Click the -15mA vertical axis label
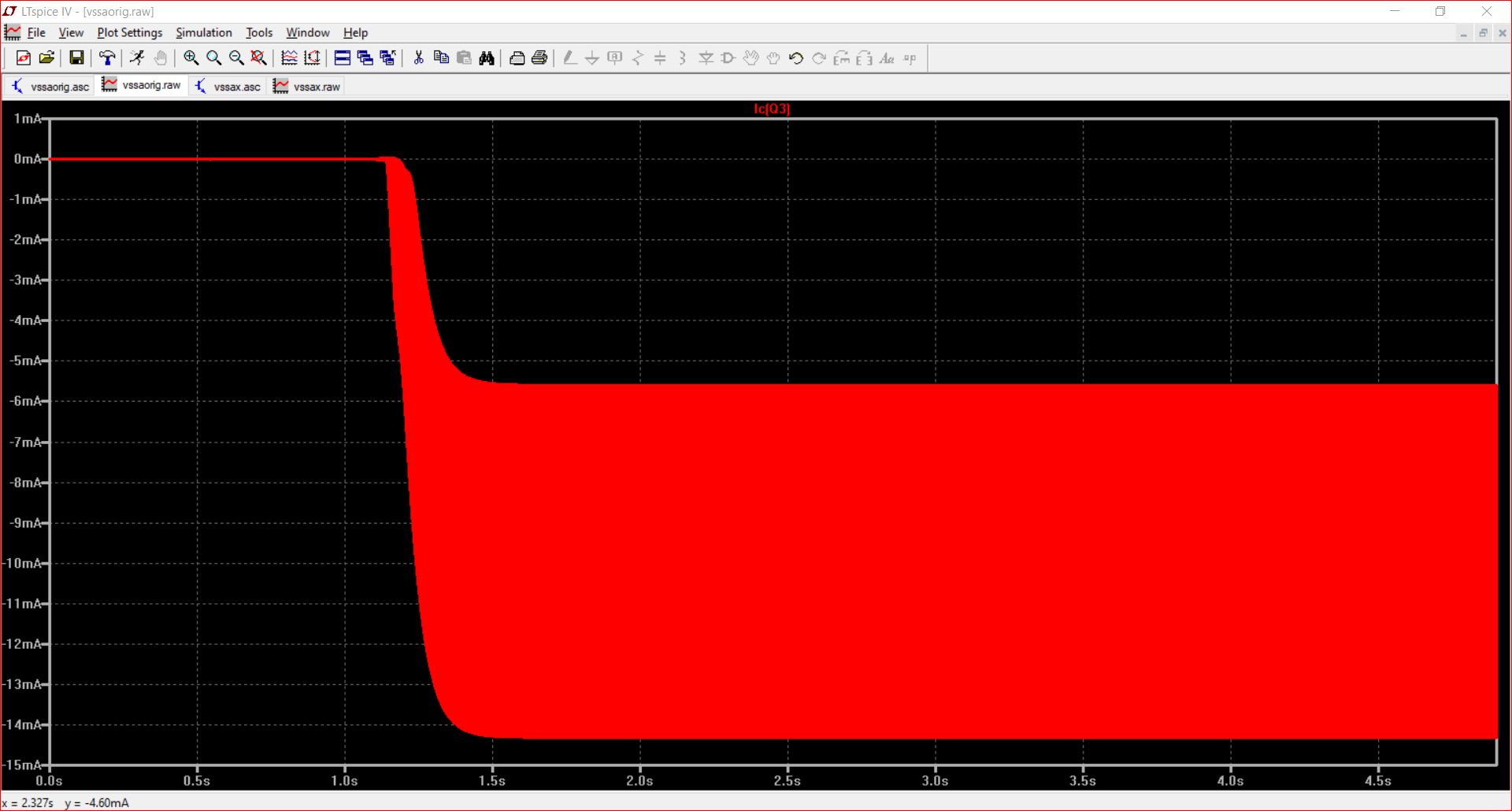This screenshot has width=1512, height=811. [x=22, y=765]
